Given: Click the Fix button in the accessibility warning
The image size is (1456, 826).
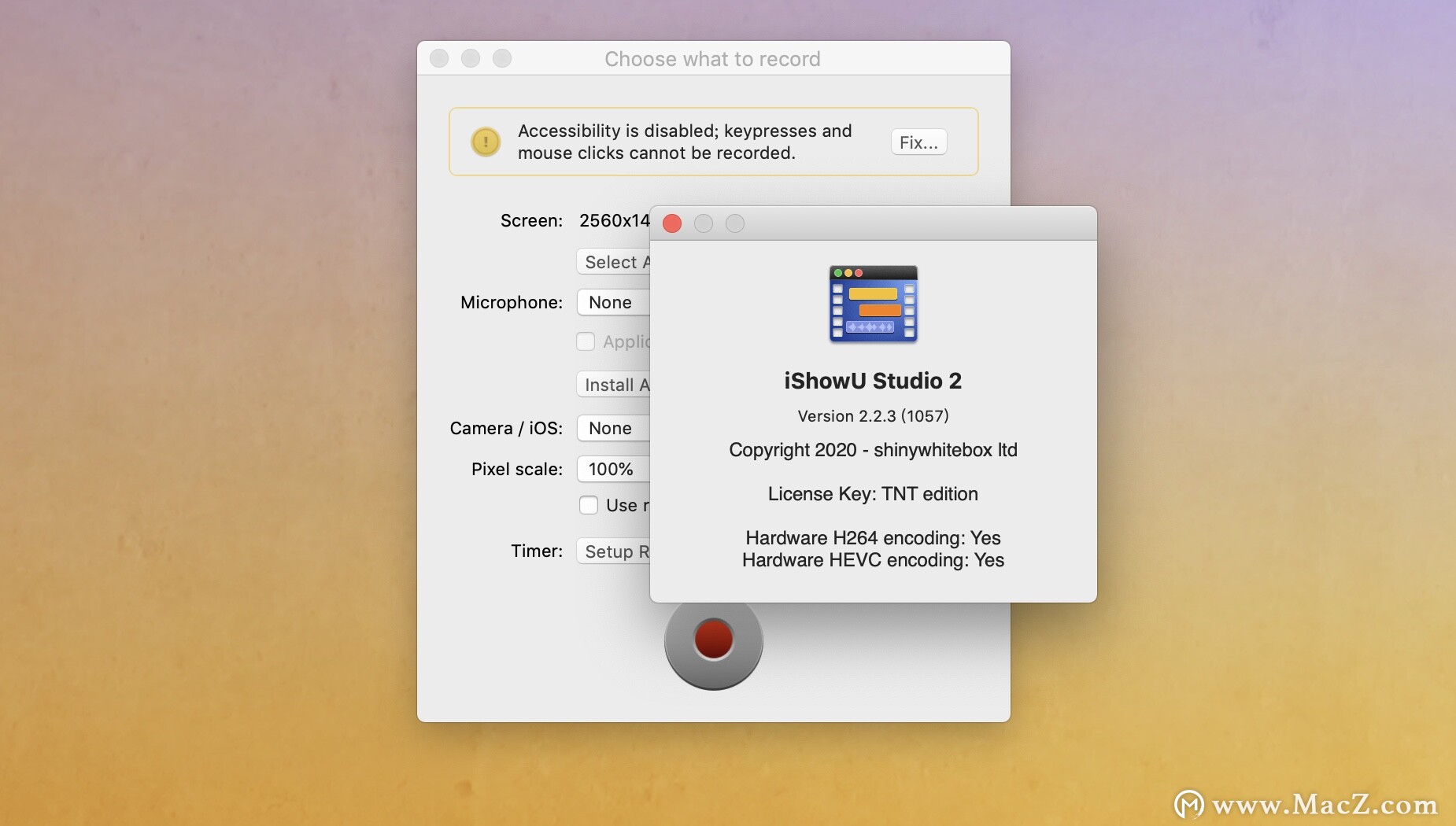Looking at the screenshot, I should pyautogui.click(x=918, y=142).
